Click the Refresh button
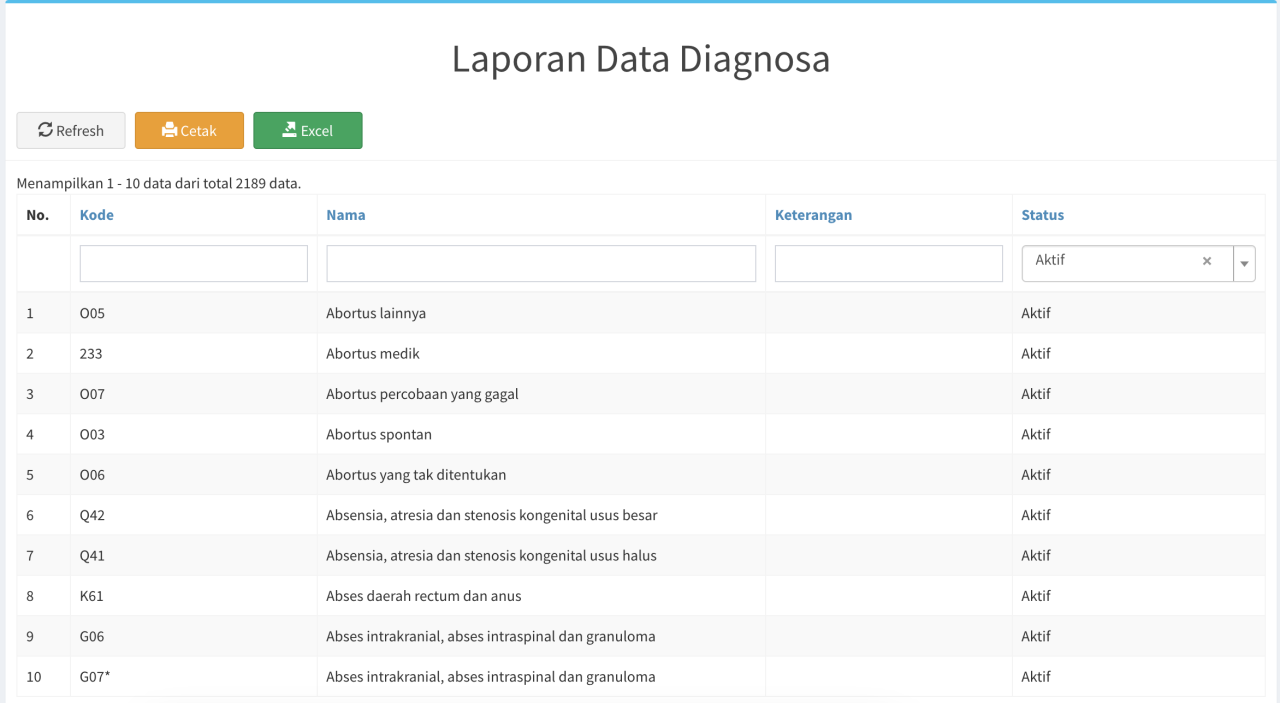Screen dimensions: 1280x703 [71, 130]
